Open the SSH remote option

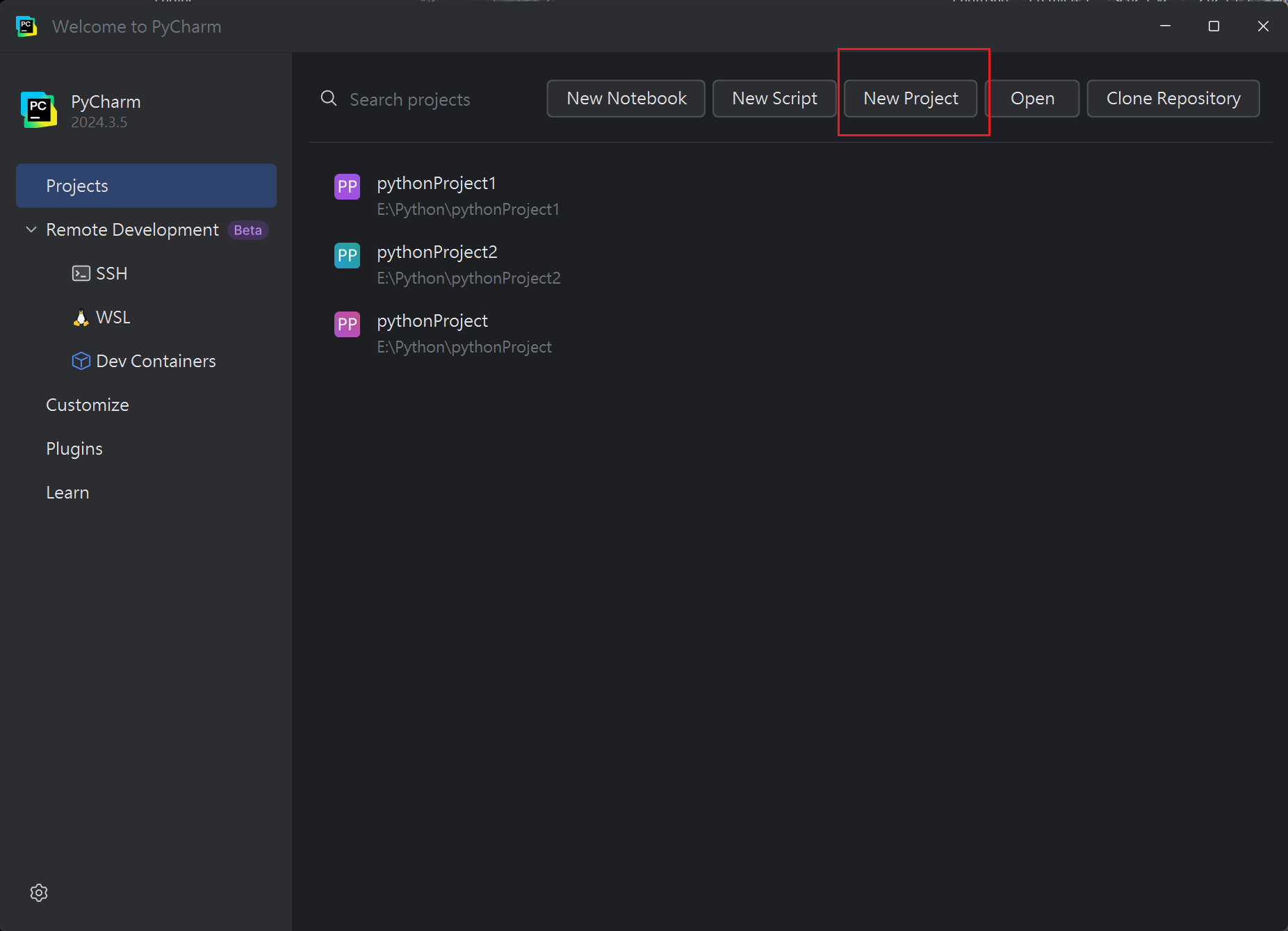point(111,273)
